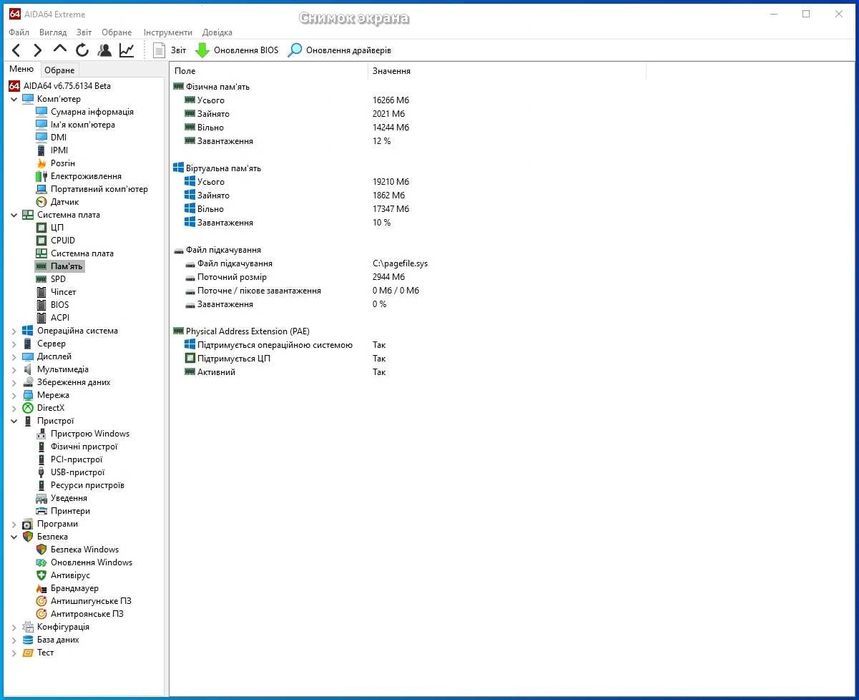Expand the Збереження даних node
The width and height of the screenshot is (859, 700).
tap(14, 382)
